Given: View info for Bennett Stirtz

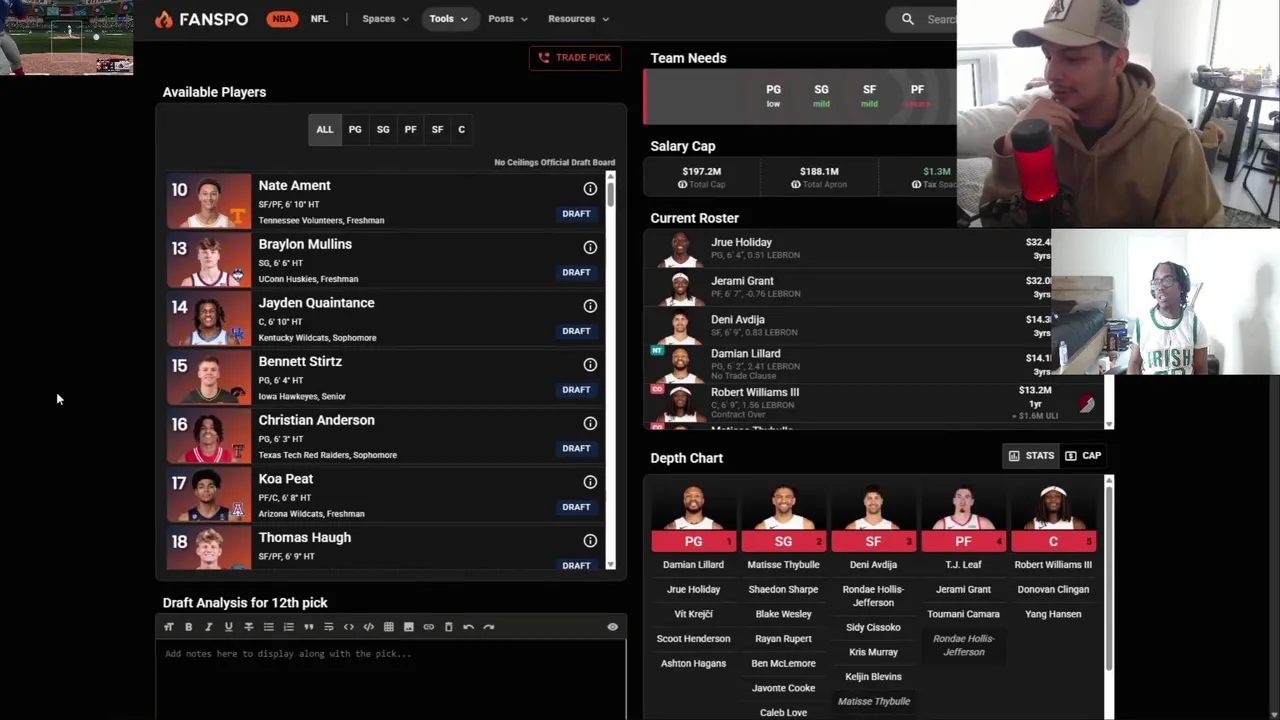Looking at the screenshot, I should pyautogui.click(x=590, y=365).
